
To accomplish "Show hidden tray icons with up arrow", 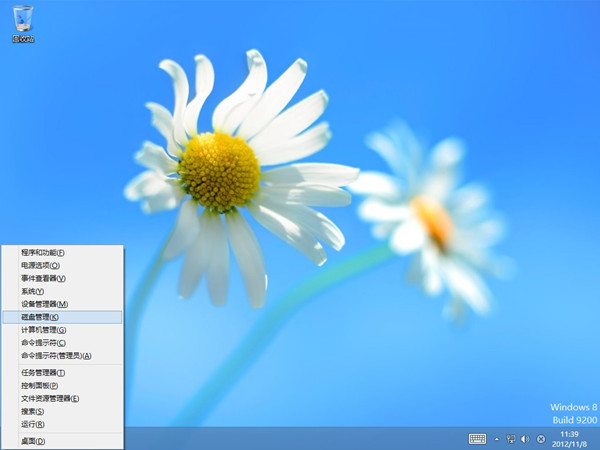I will click(496, 439).
